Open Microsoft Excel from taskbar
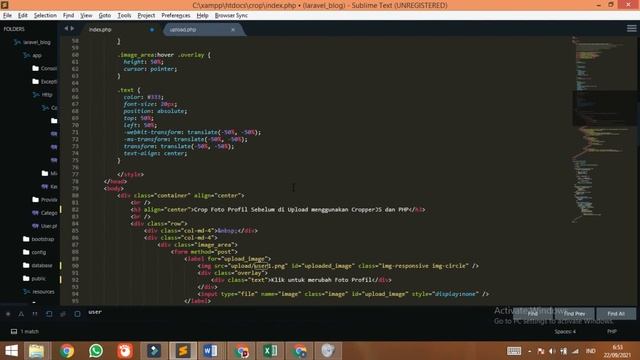 coord(270,351)
